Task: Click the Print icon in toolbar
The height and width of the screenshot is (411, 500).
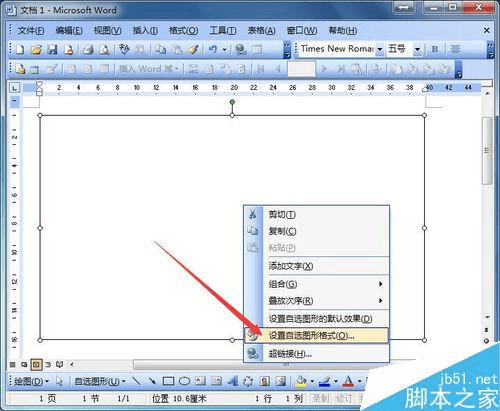Action: pyautogui.click(x=88, y=50)
